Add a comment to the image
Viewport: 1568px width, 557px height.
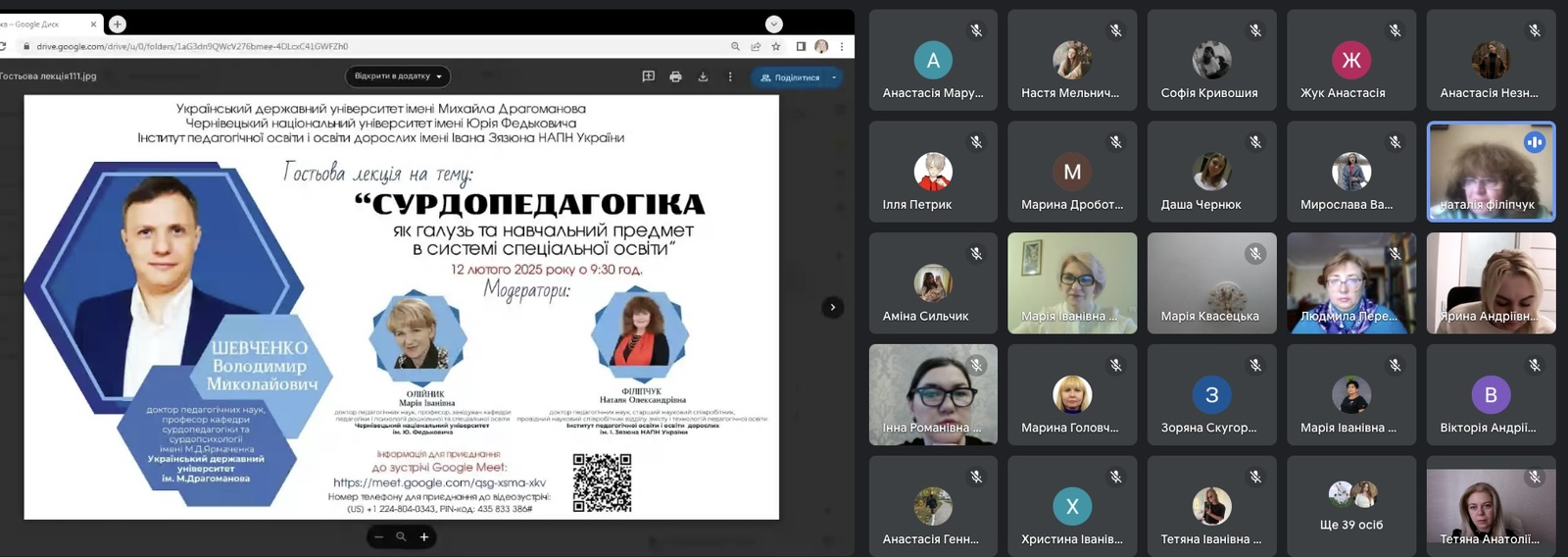[x=648, y=76]
